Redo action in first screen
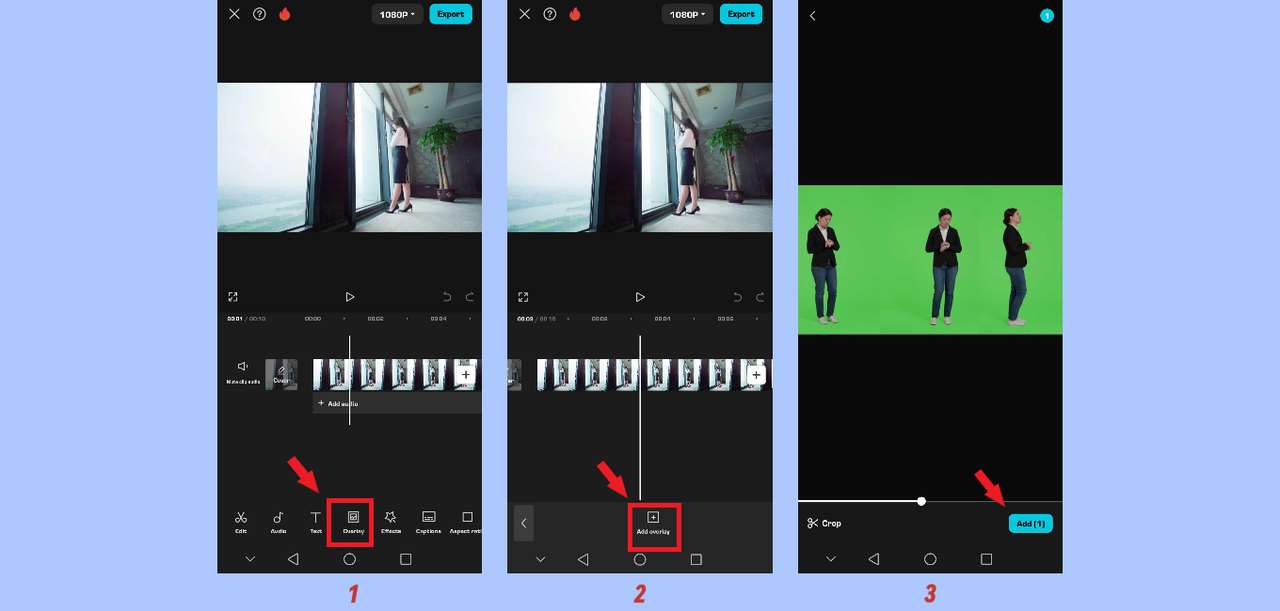Screen dimensions: 1280x611 click(469, 297)
